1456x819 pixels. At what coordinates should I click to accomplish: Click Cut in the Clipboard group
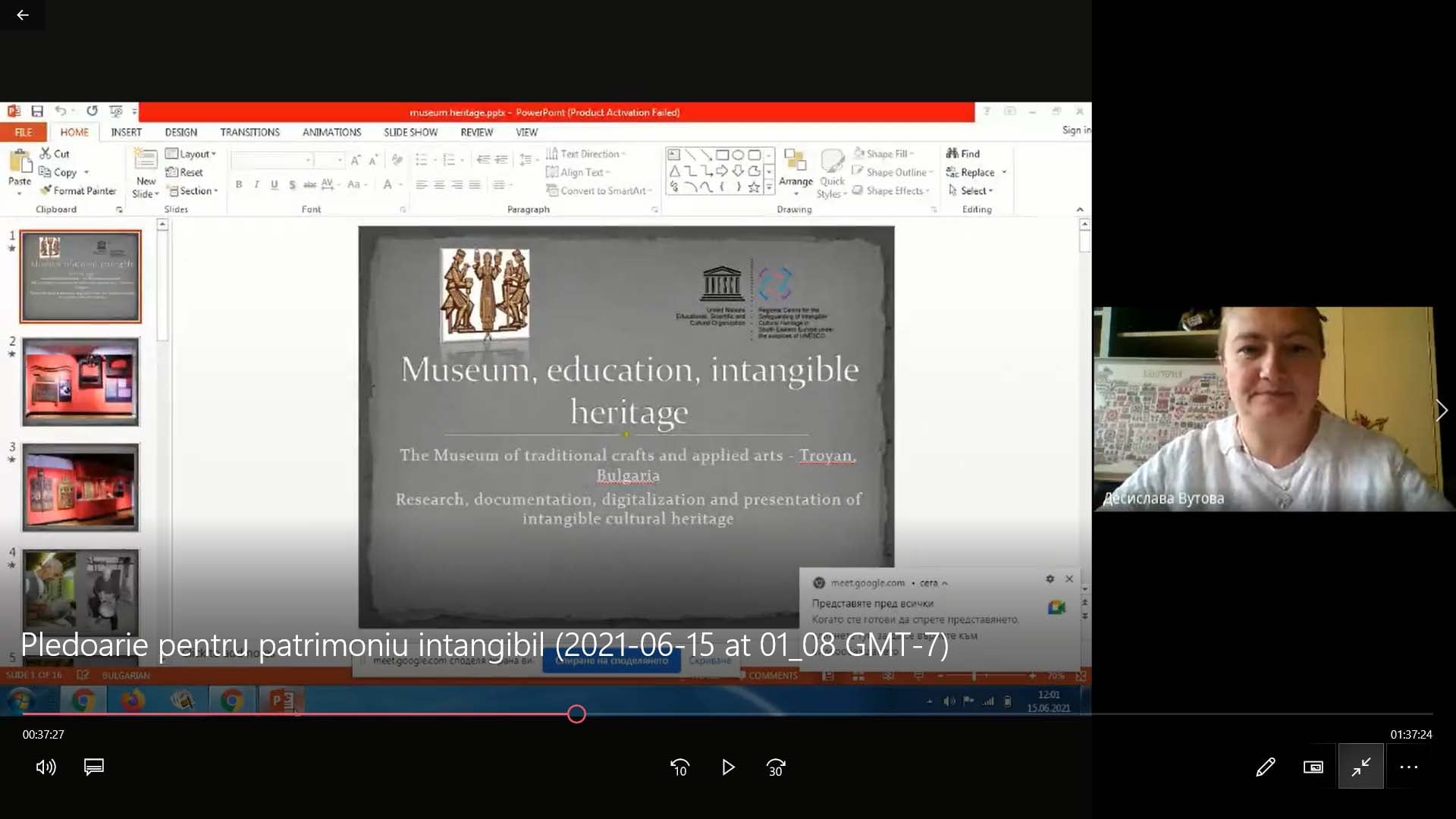coord(55,154)
